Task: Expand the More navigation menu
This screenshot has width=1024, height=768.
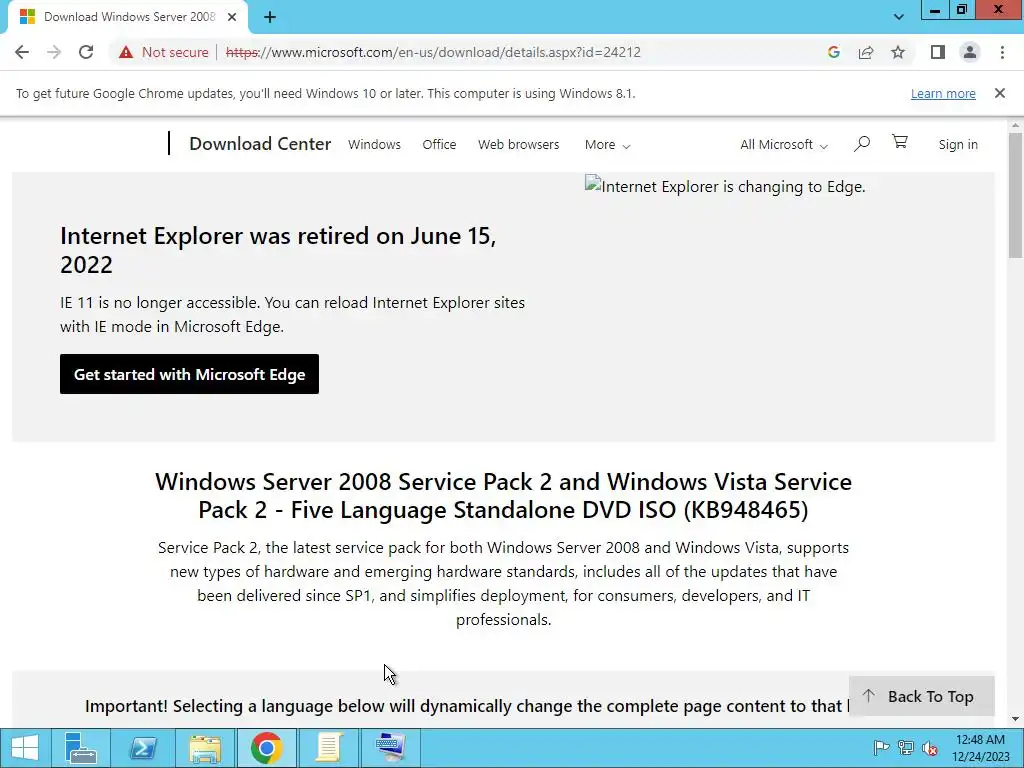Action: (607, 144)
